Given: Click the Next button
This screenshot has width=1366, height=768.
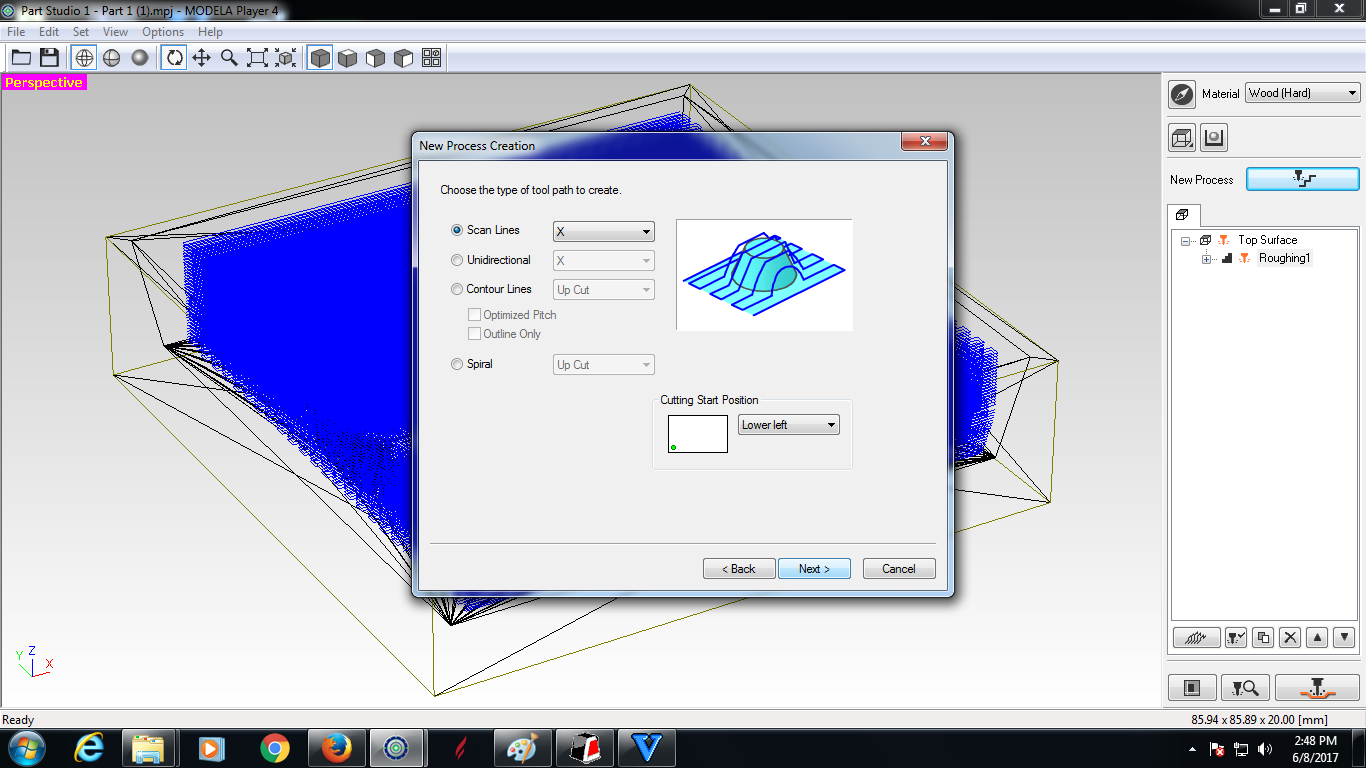Looking at the screenshot, I should coord(814,569).
